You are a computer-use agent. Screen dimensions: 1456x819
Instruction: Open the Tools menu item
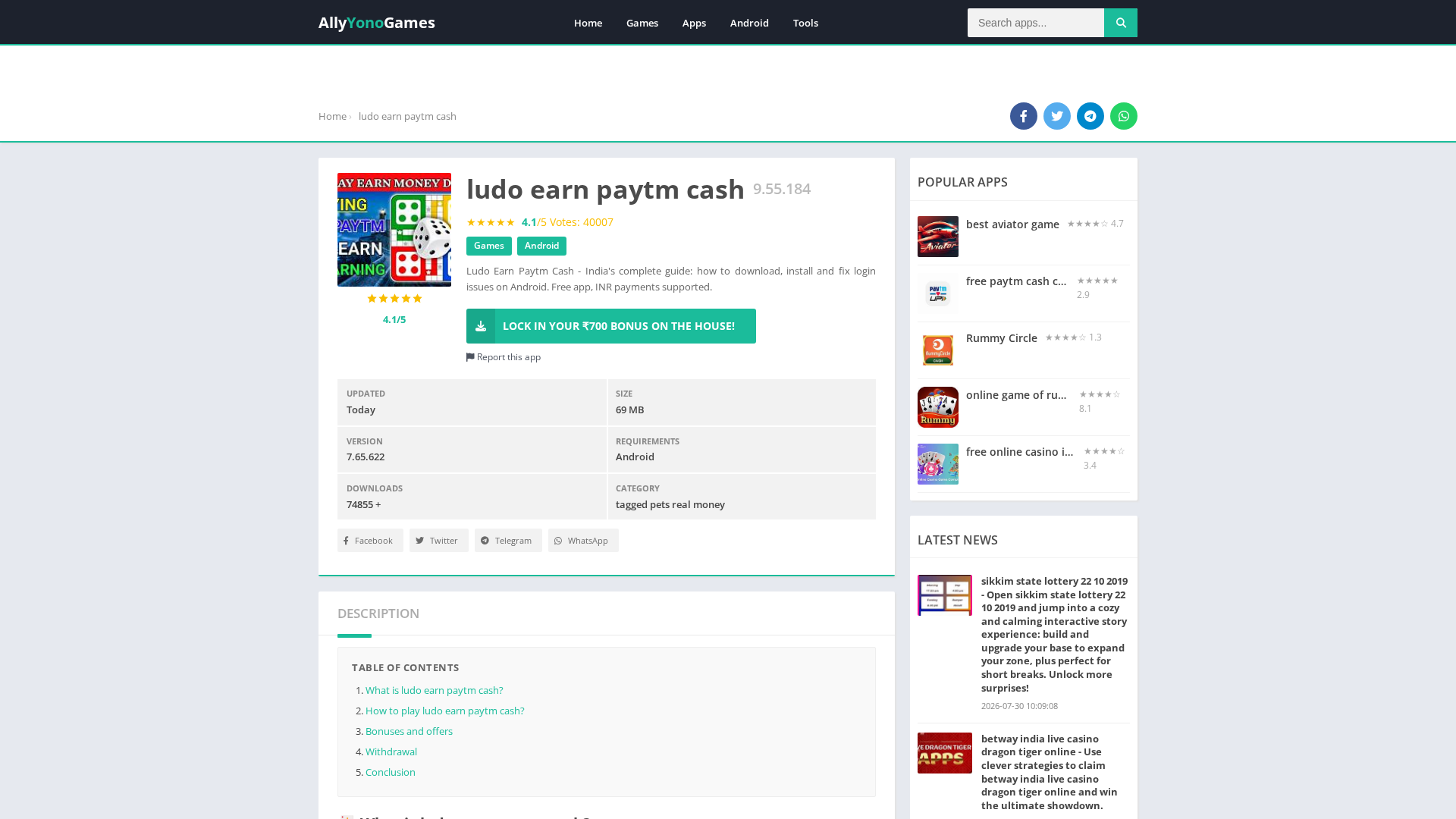point(805,23)
